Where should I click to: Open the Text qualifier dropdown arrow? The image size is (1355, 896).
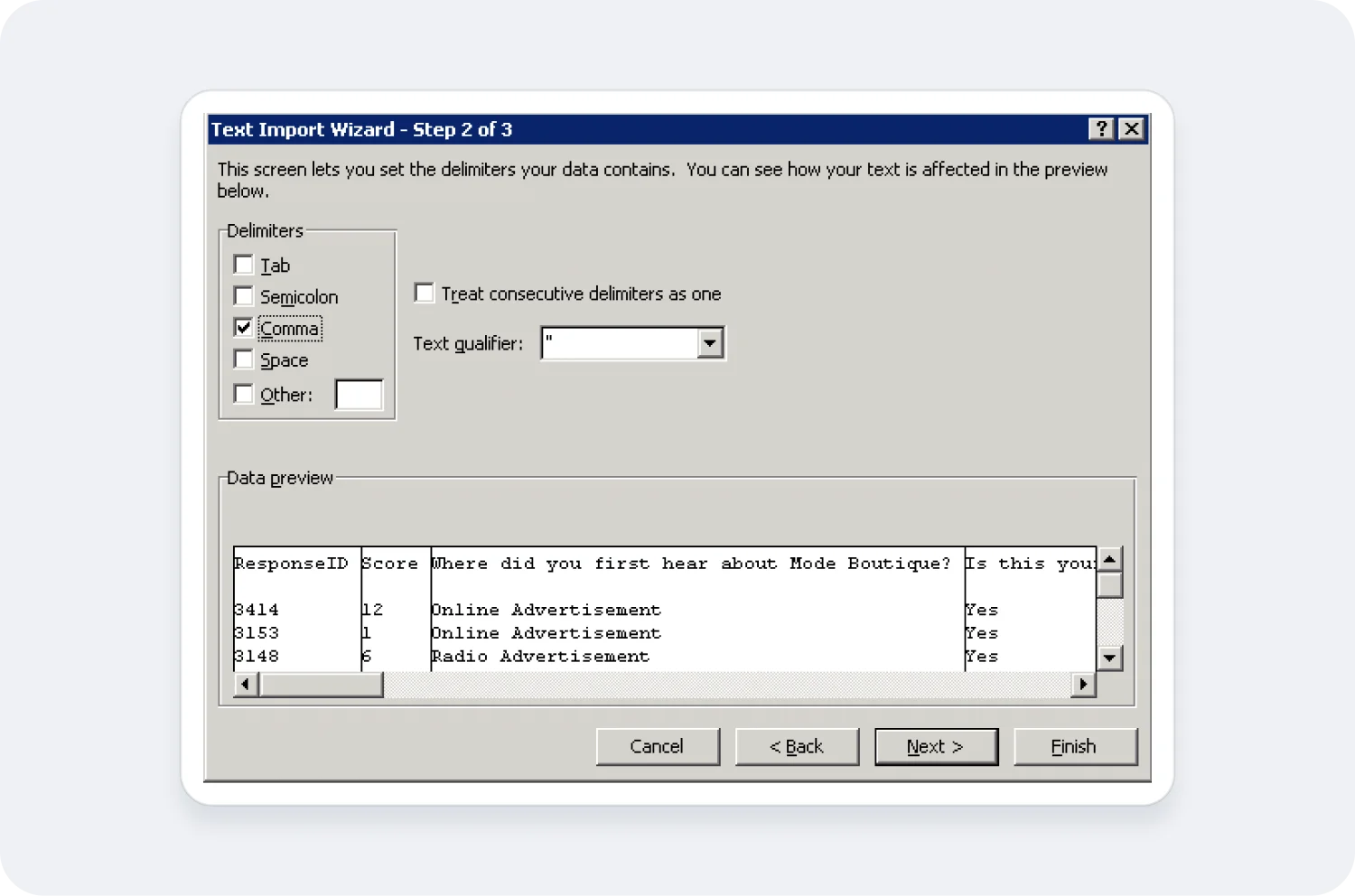[x=710, y=342]
